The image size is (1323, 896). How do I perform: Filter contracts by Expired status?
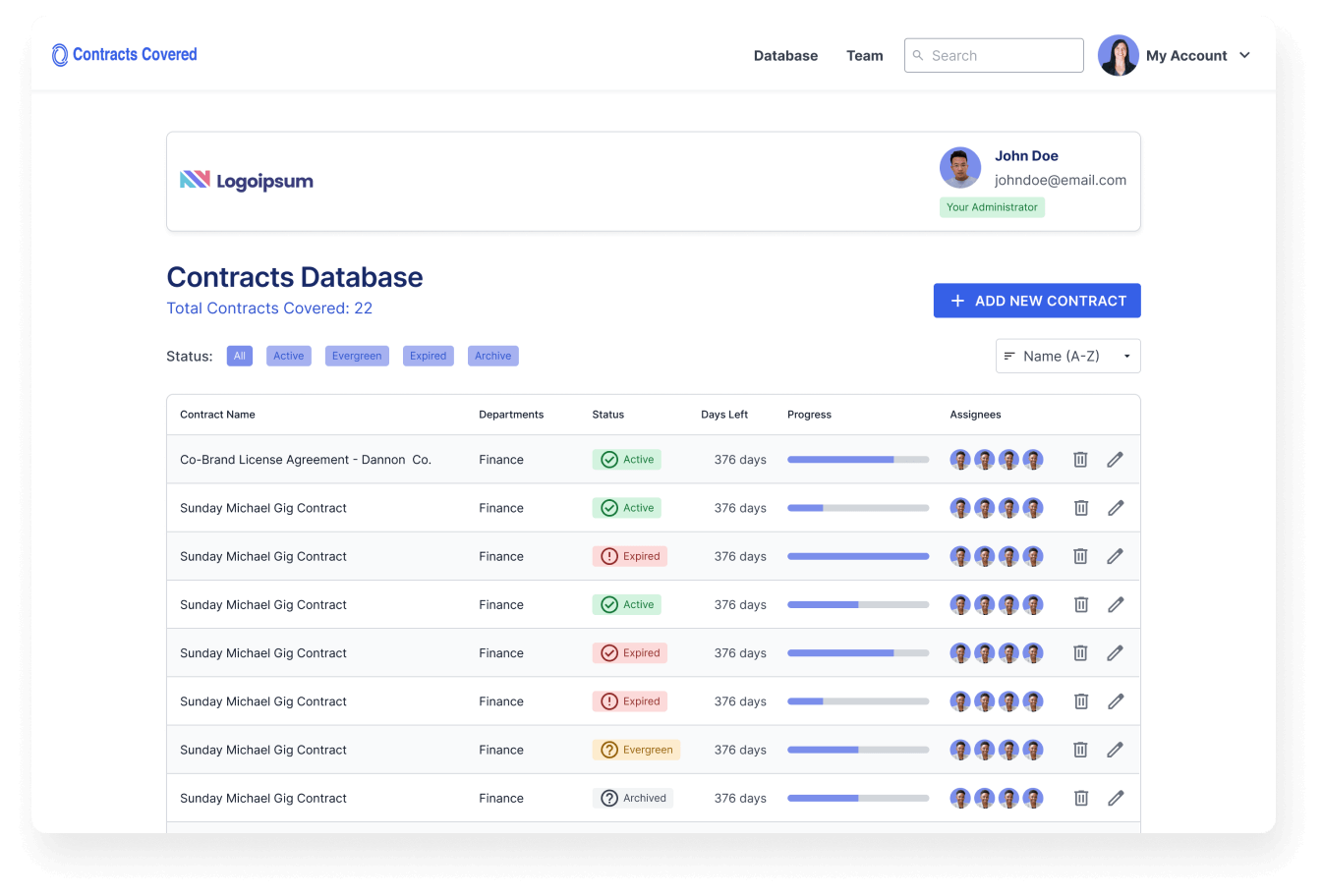[428, 356]
